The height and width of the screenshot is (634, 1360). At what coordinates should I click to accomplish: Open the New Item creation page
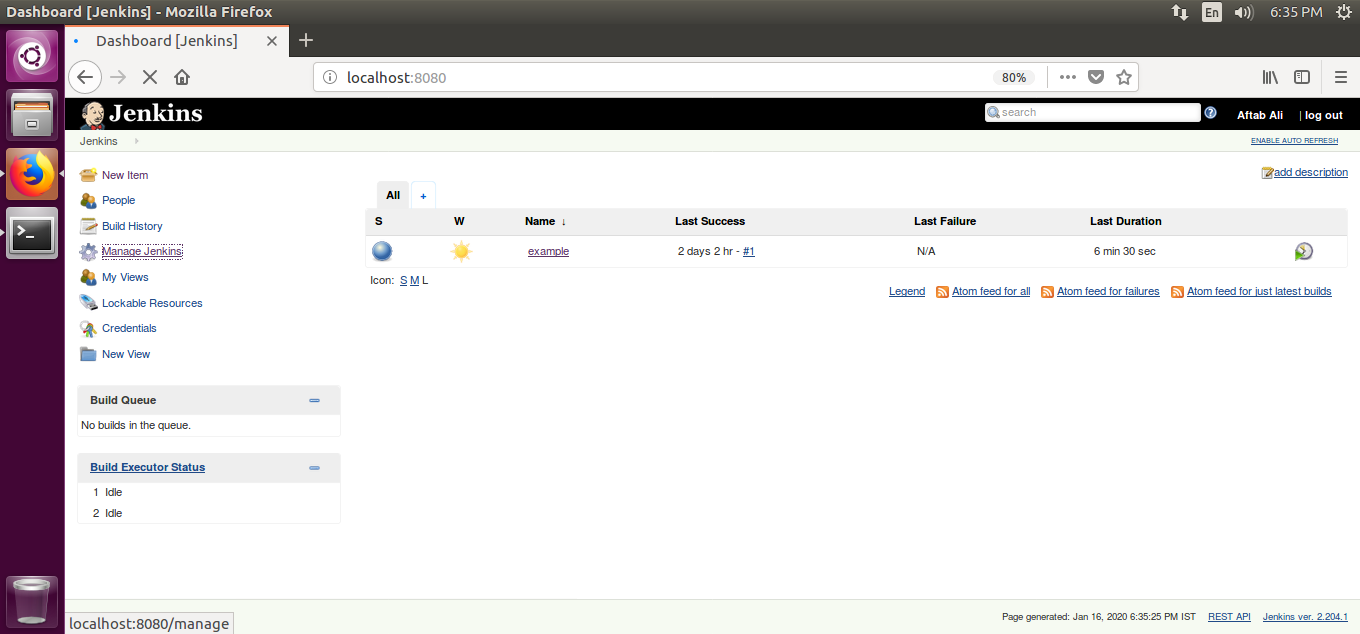coord(124,175)
